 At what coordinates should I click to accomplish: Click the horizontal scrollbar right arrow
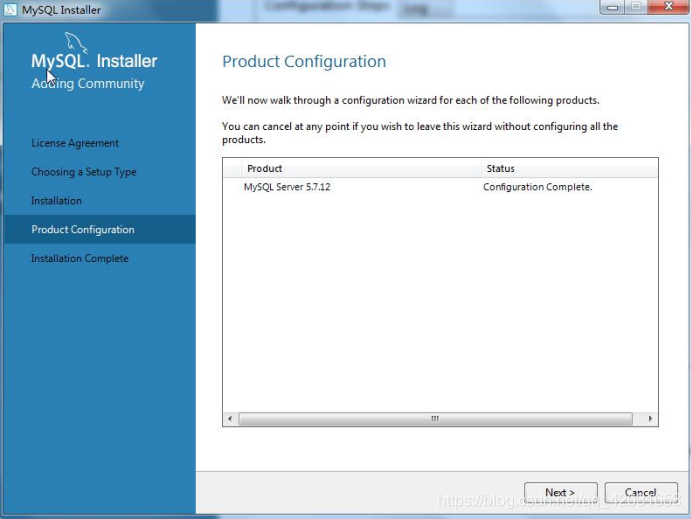(x=650, y=419)
